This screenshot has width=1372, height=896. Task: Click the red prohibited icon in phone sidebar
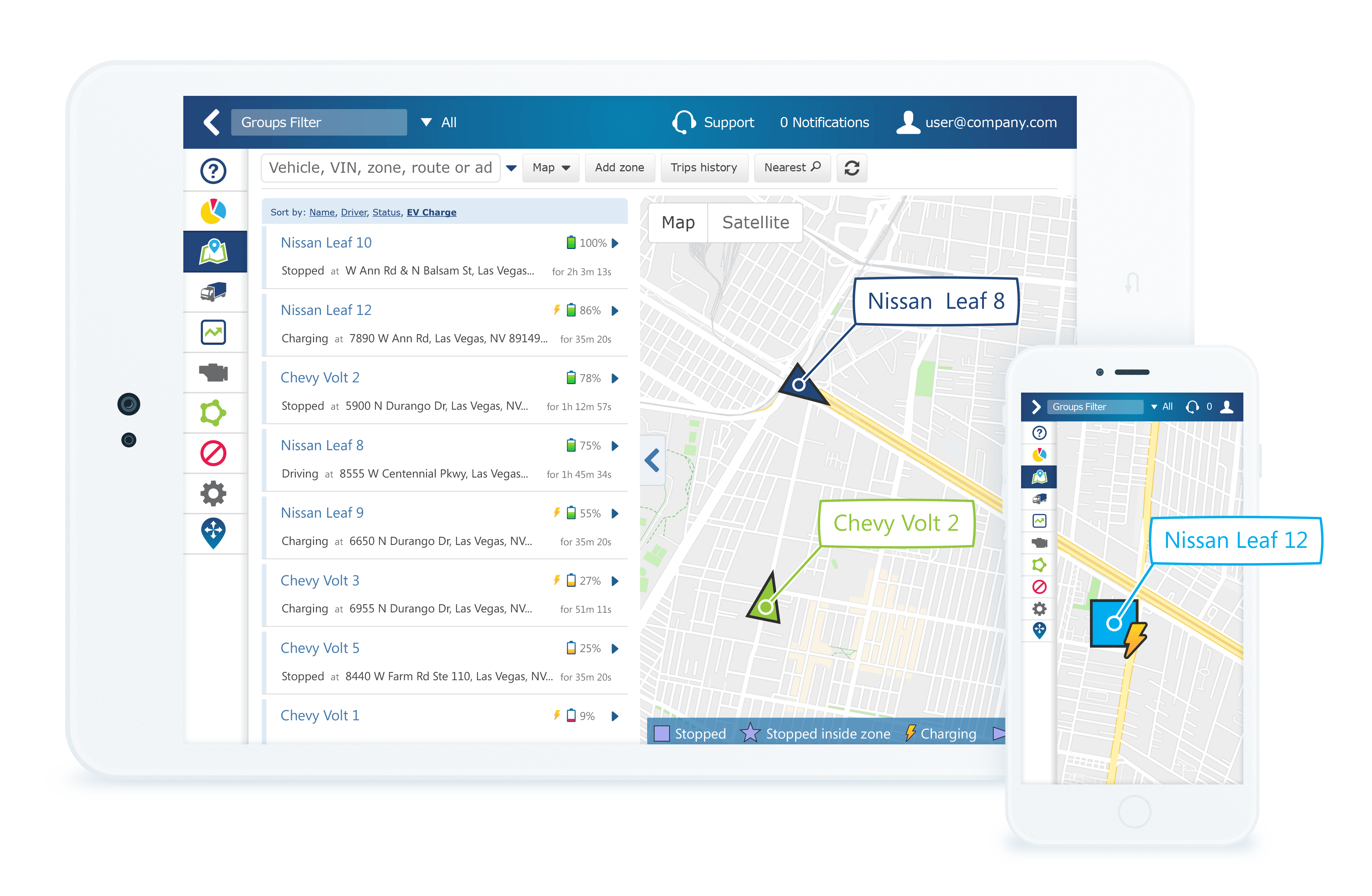point(1039,587)
